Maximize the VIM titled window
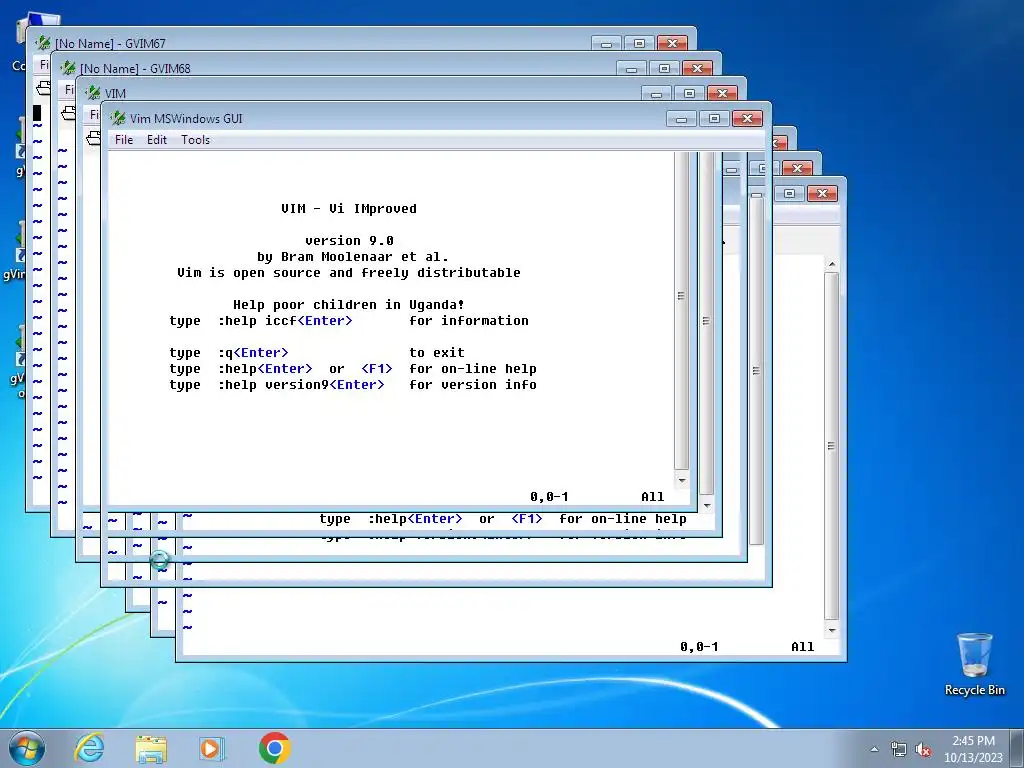Screen dimensions: 1024x768 pyautogui.click(x=689, y=93)
